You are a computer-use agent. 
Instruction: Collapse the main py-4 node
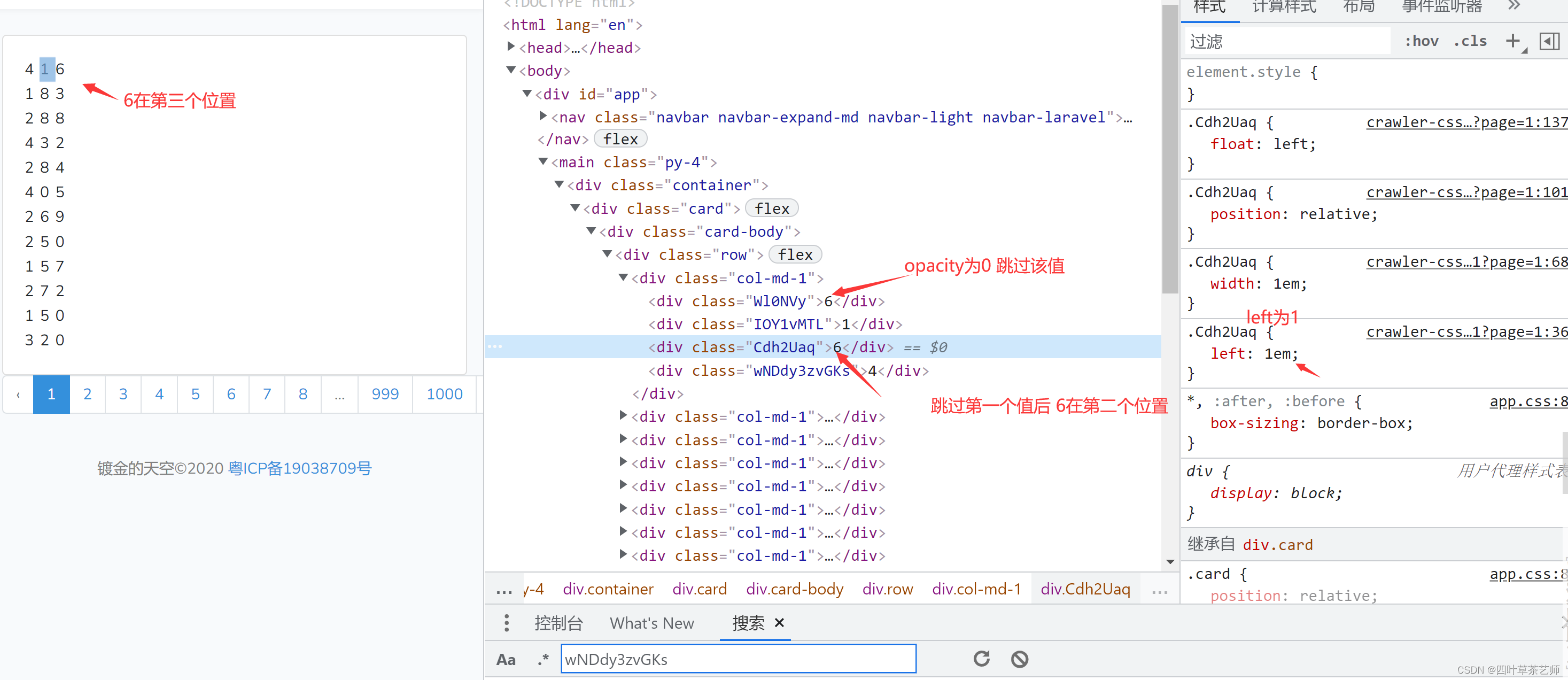543,162
